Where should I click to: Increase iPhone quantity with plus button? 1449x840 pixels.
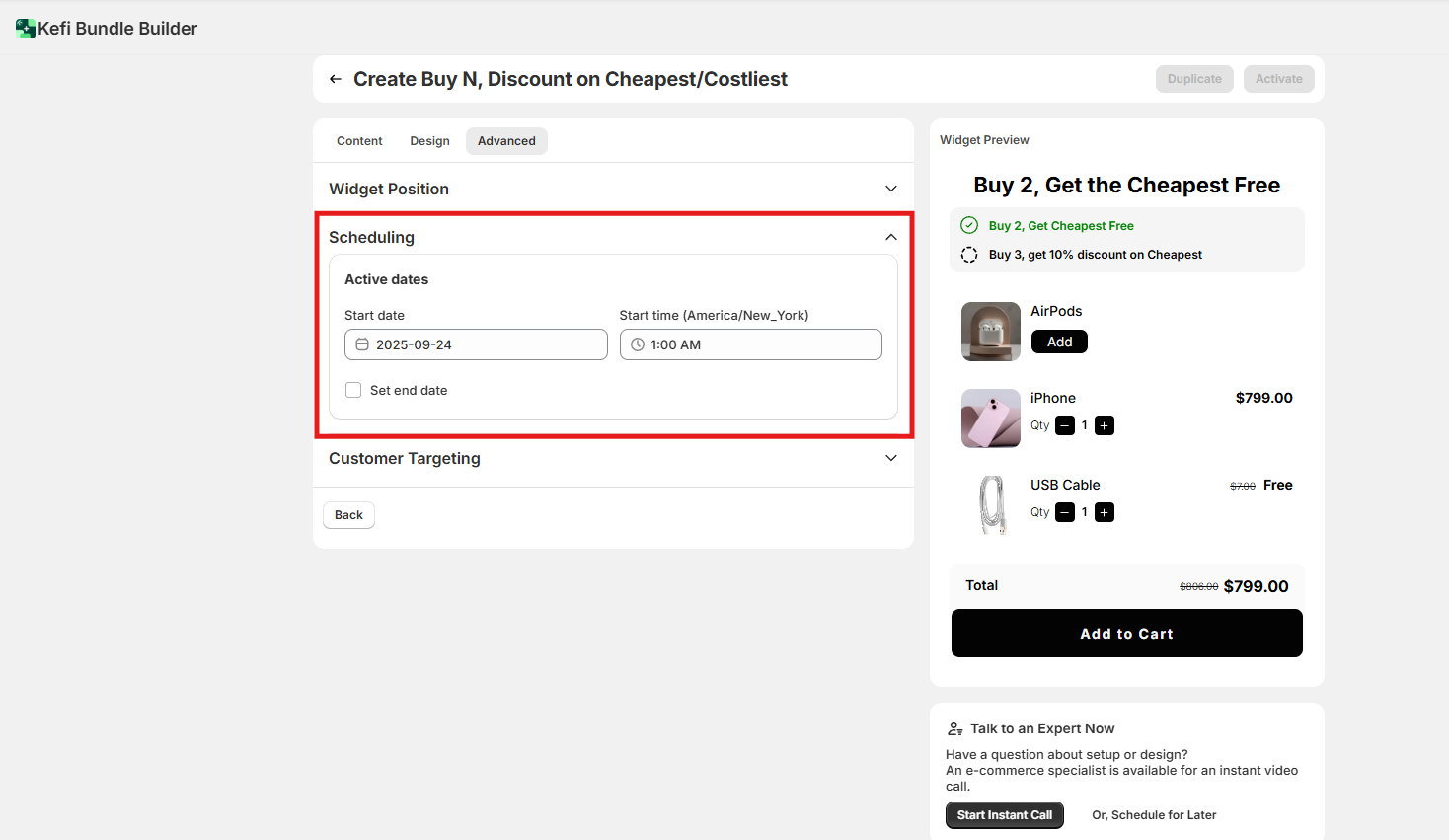[x=1105, y=425]
